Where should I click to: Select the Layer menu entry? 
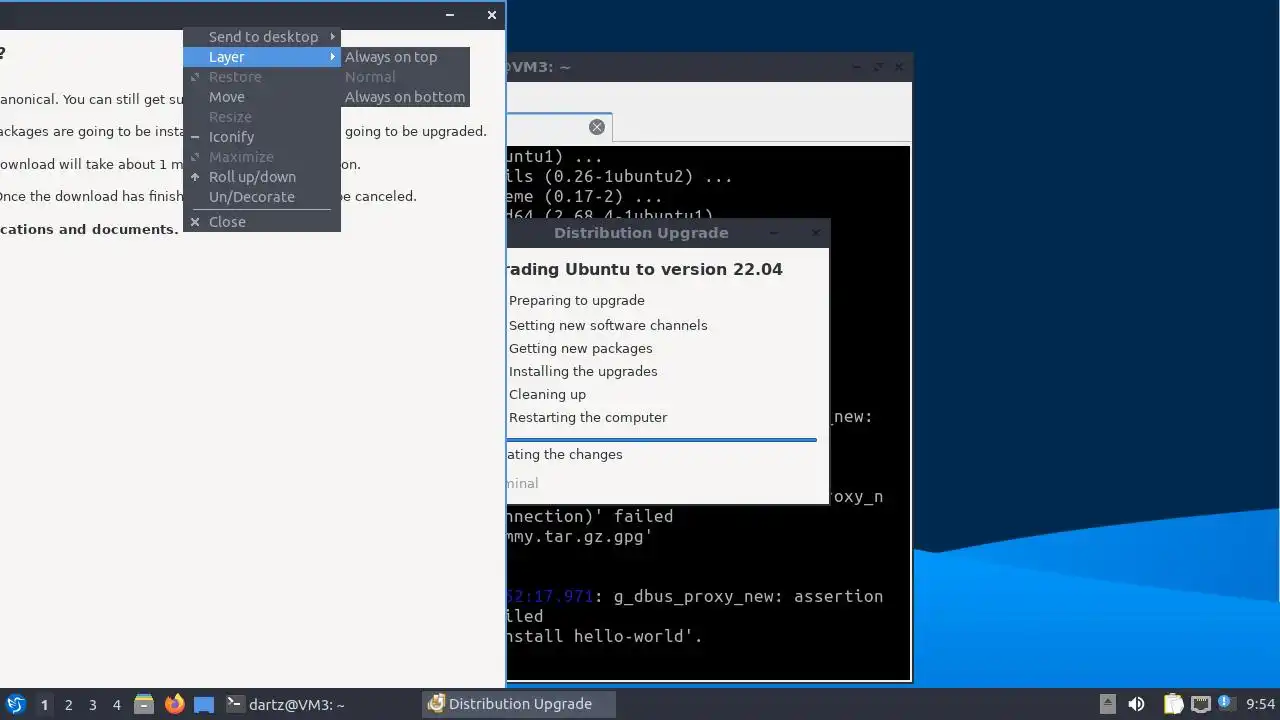click(x=262, y=57)
